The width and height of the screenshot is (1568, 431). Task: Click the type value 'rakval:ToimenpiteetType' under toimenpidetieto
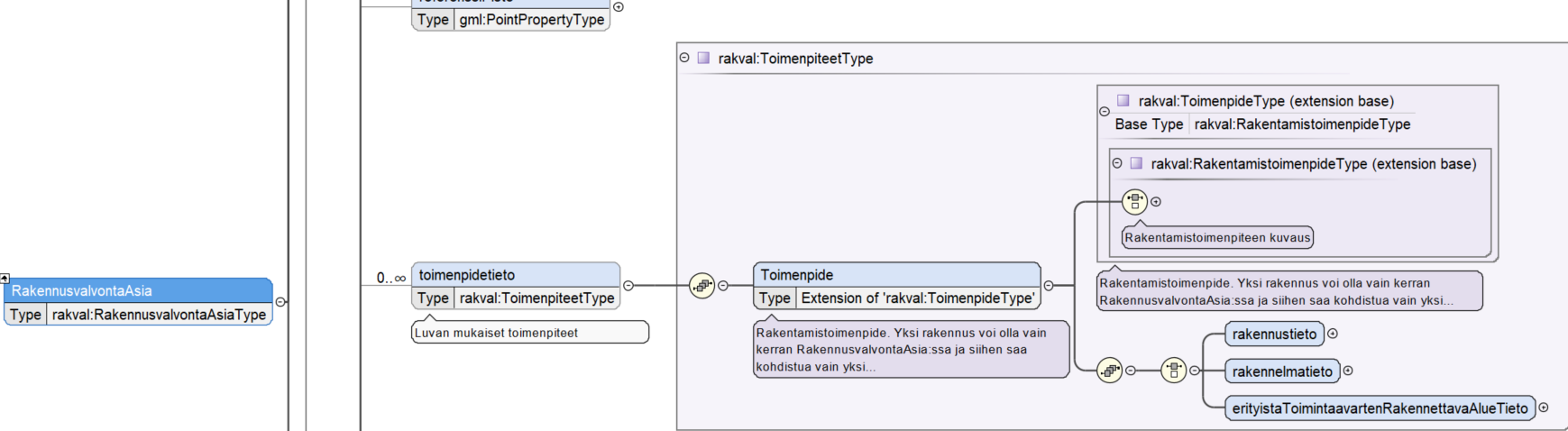537,298
